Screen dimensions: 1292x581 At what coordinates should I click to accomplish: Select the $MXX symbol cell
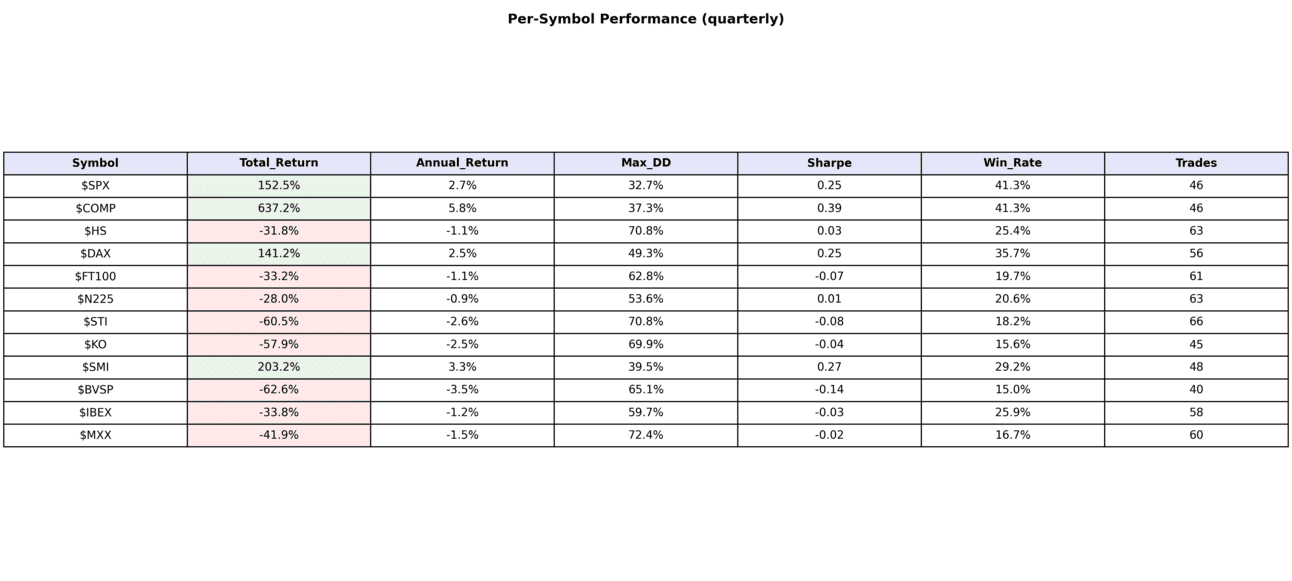pos(95,435)
